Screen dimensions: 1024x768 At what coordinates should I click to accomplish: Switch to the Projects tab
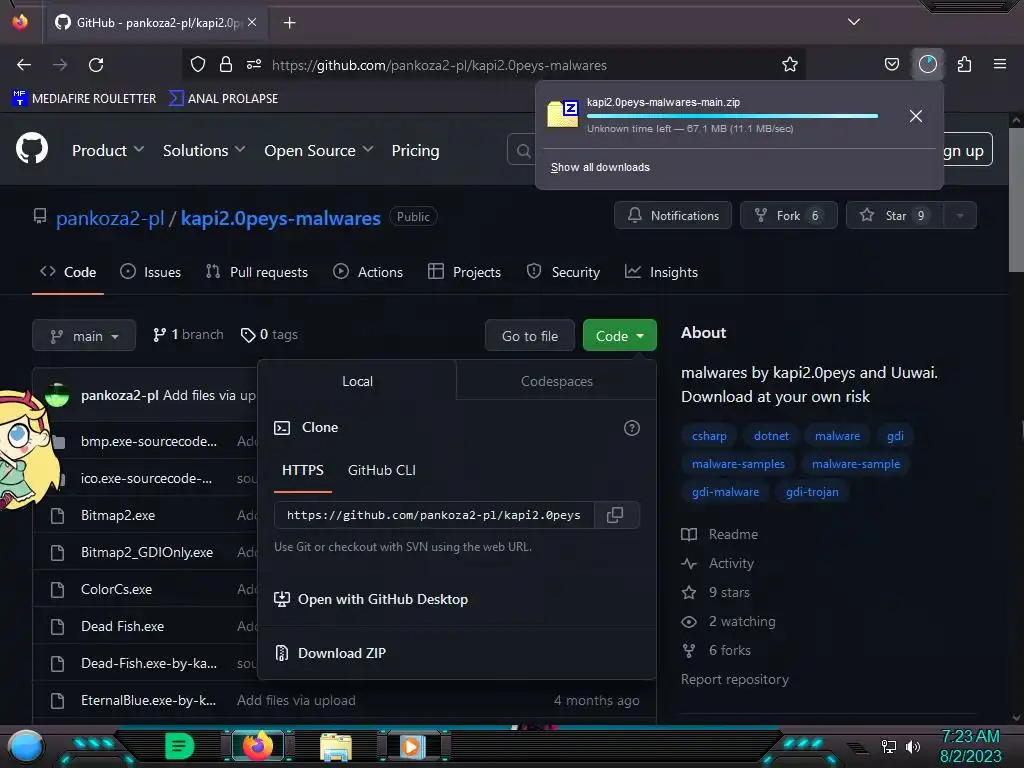[x=464, y=272]
